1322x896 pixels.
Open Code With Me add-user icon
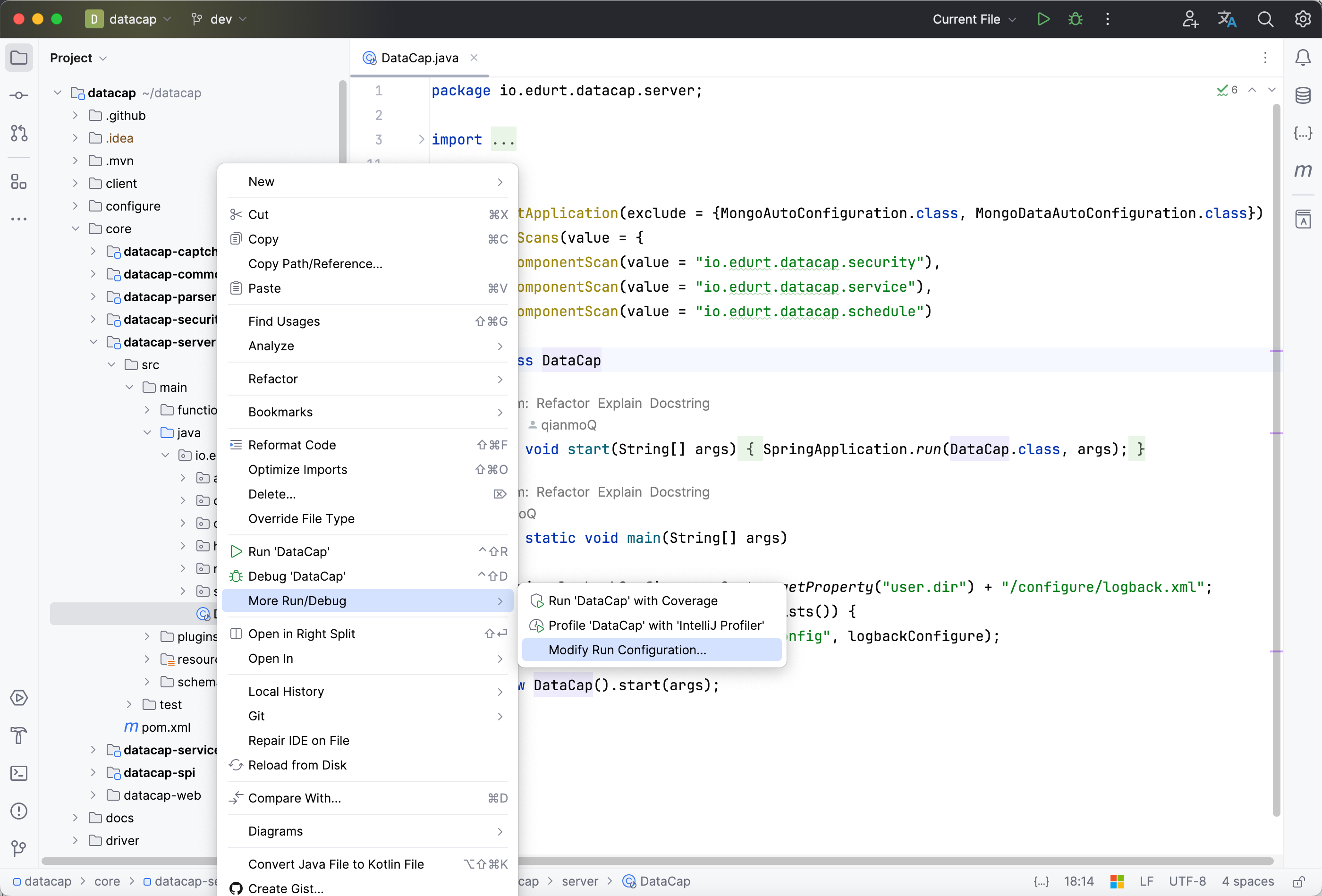click(1190, 19)
